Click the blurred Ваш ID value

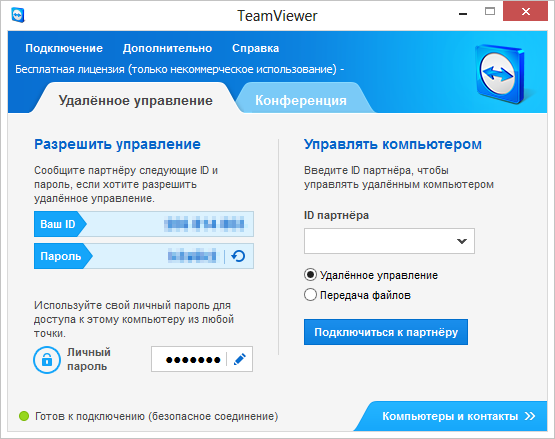[204, 224]
